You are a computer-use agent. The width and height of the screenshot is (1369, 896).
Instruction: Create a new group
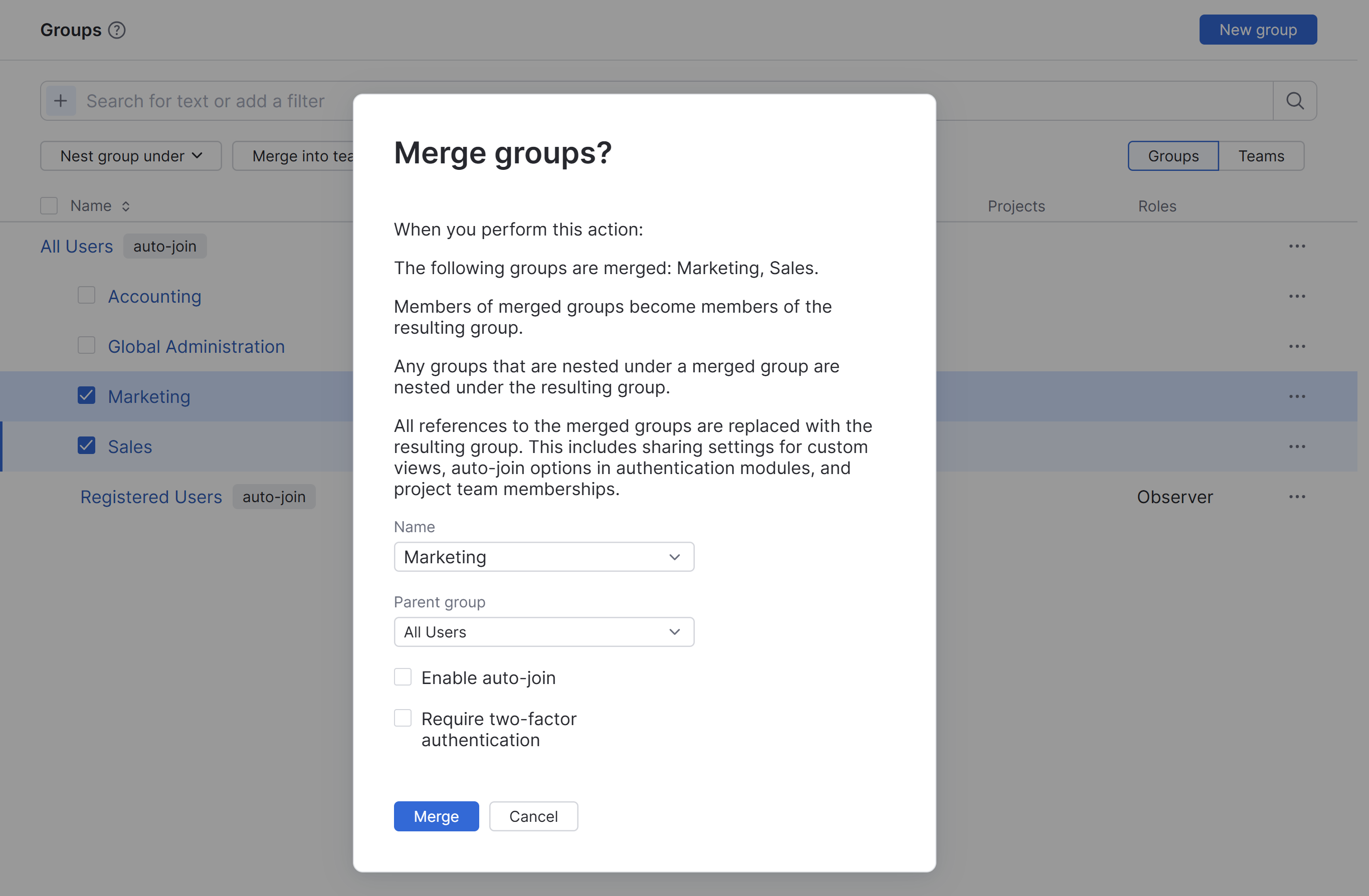tap(1257, 30)
